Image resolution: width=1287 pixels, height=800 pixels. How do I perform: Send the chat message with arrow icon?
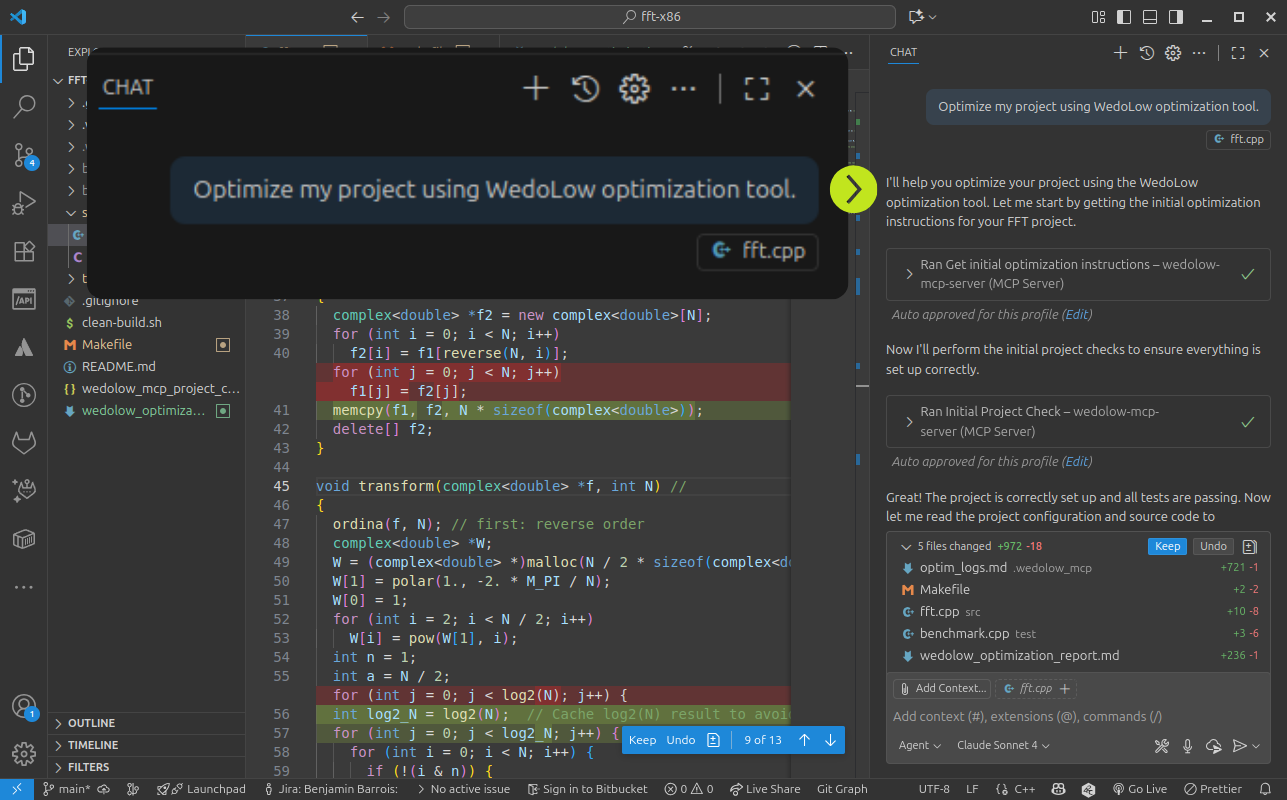pos(1239,745)
